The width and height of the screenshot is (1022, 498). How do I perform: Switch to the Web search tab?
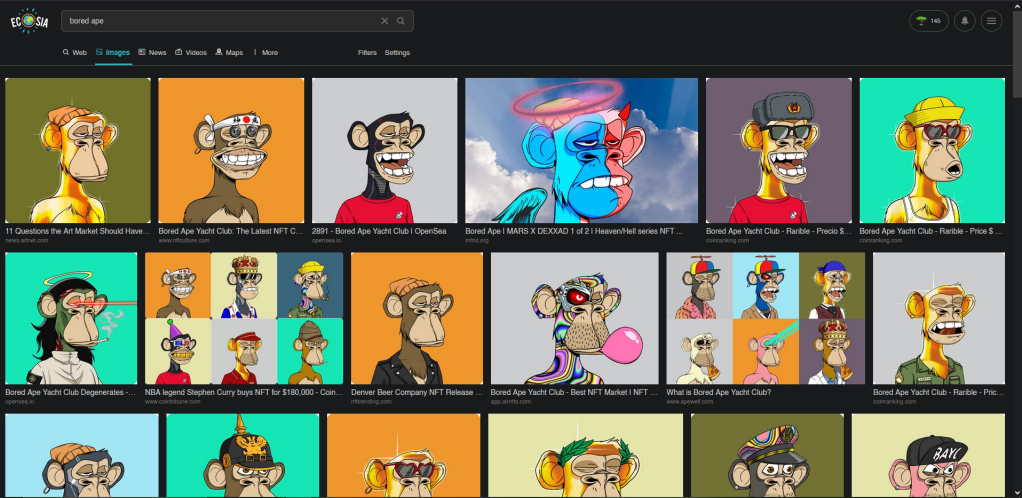tap(75, 52)
